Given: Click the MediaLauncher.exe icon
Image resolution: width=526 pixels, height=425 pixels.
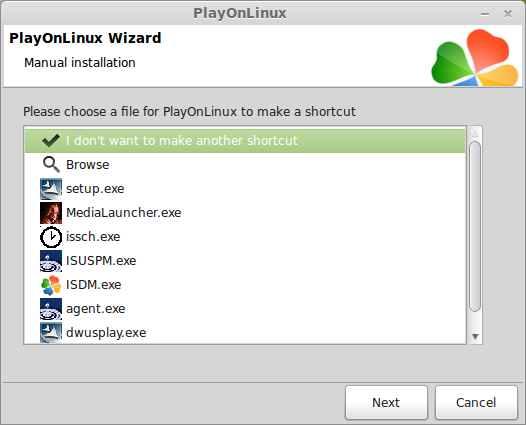Looking at the screenshot, I should [51, 213].
